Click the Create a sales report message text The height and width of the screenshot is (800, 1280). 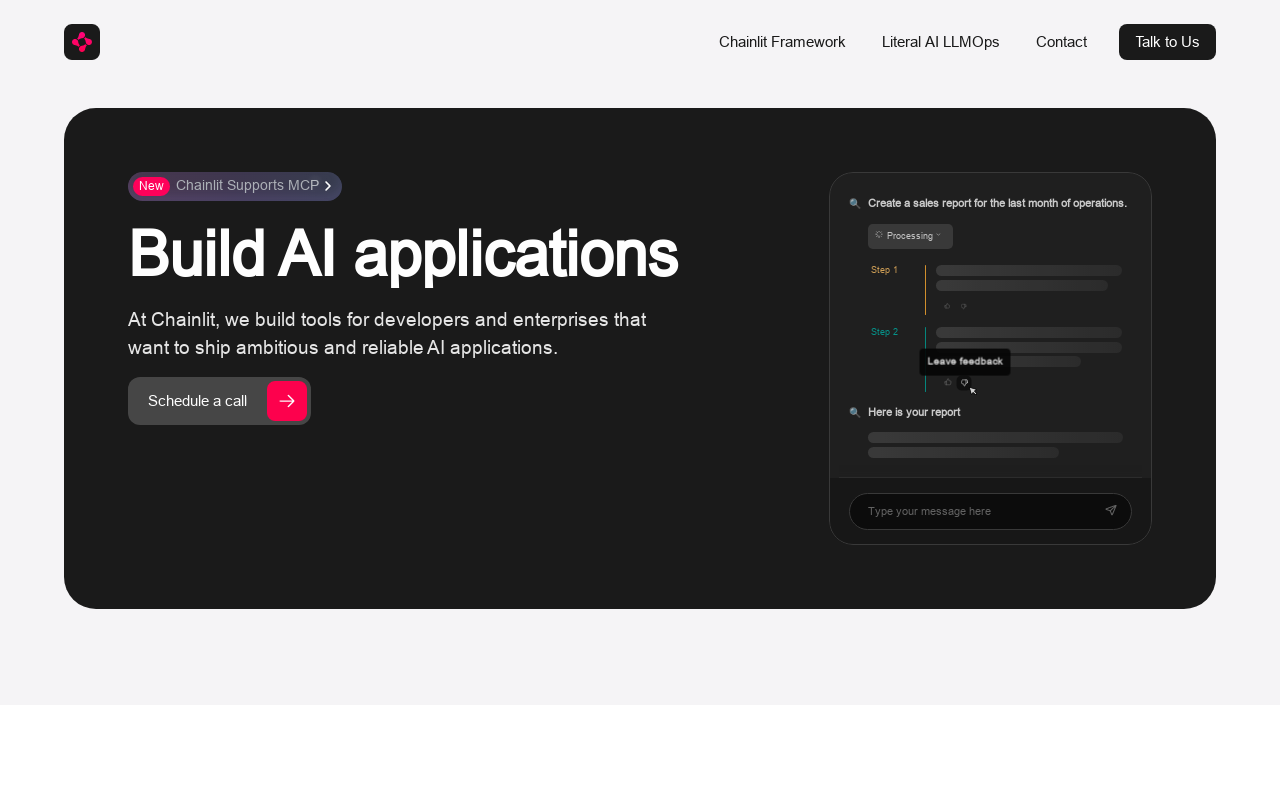tap(997, 203)
